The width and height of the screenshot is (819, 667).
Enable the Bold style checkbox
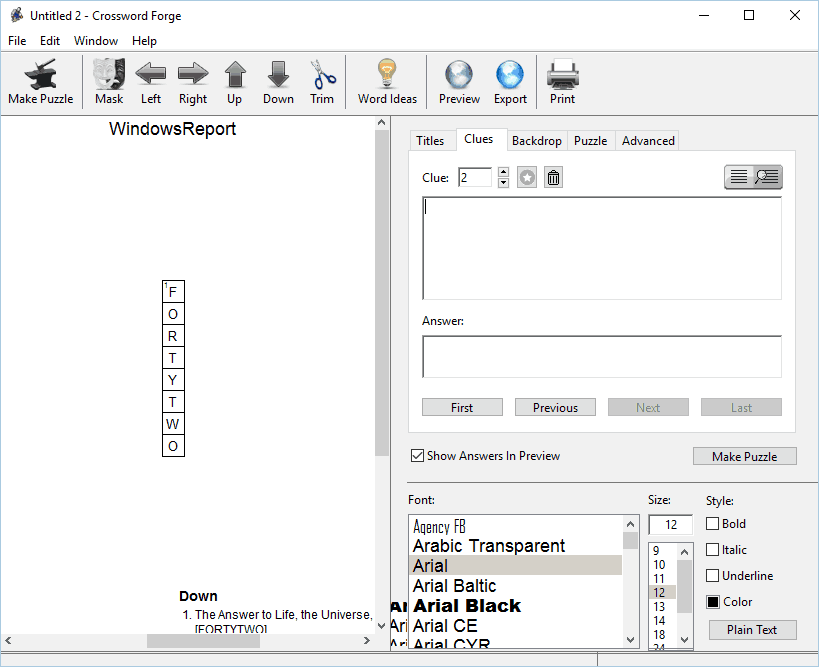coord(712,524)
